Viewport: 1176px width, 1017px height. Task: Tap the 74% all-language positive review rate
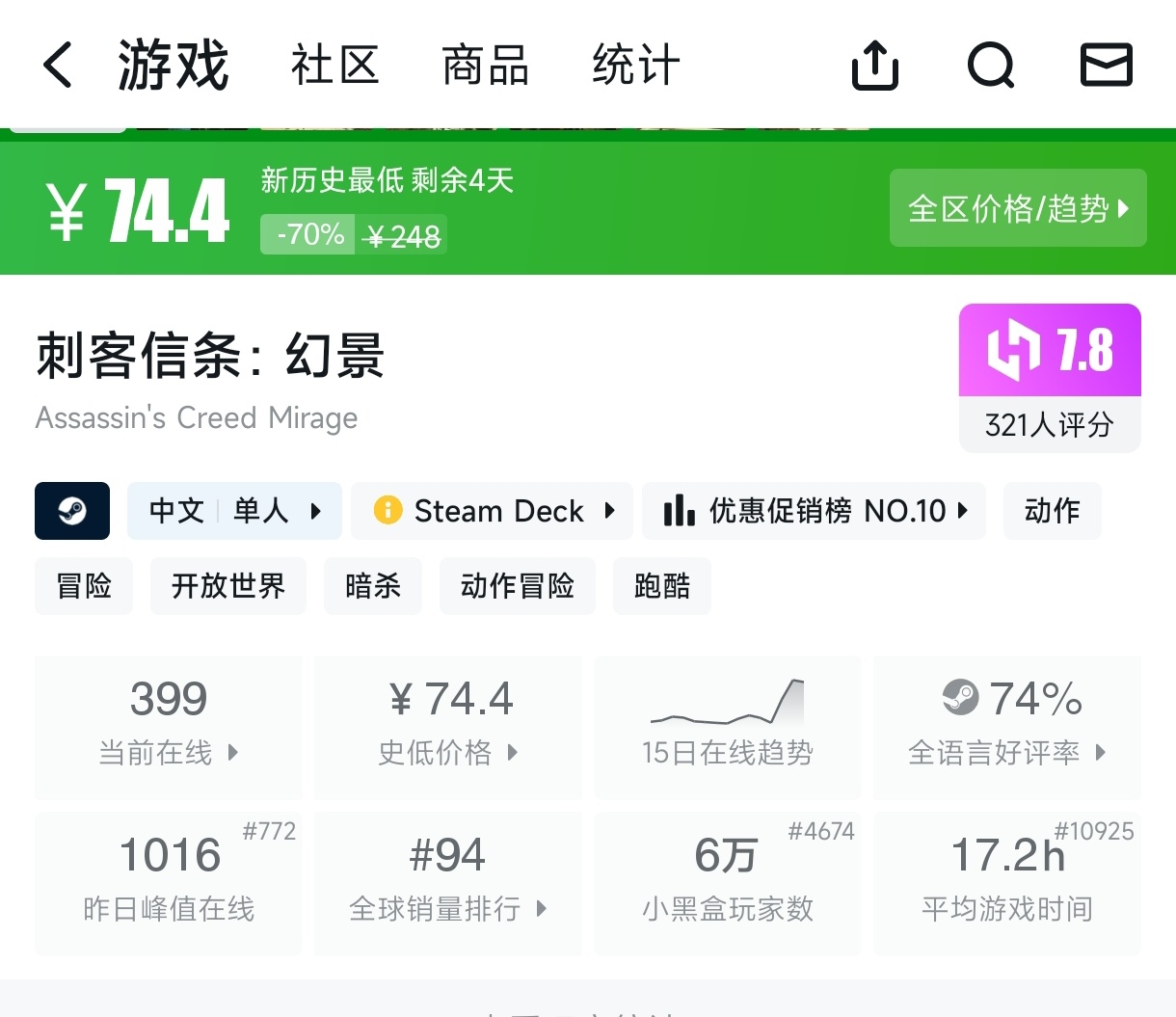[1007, 727]
